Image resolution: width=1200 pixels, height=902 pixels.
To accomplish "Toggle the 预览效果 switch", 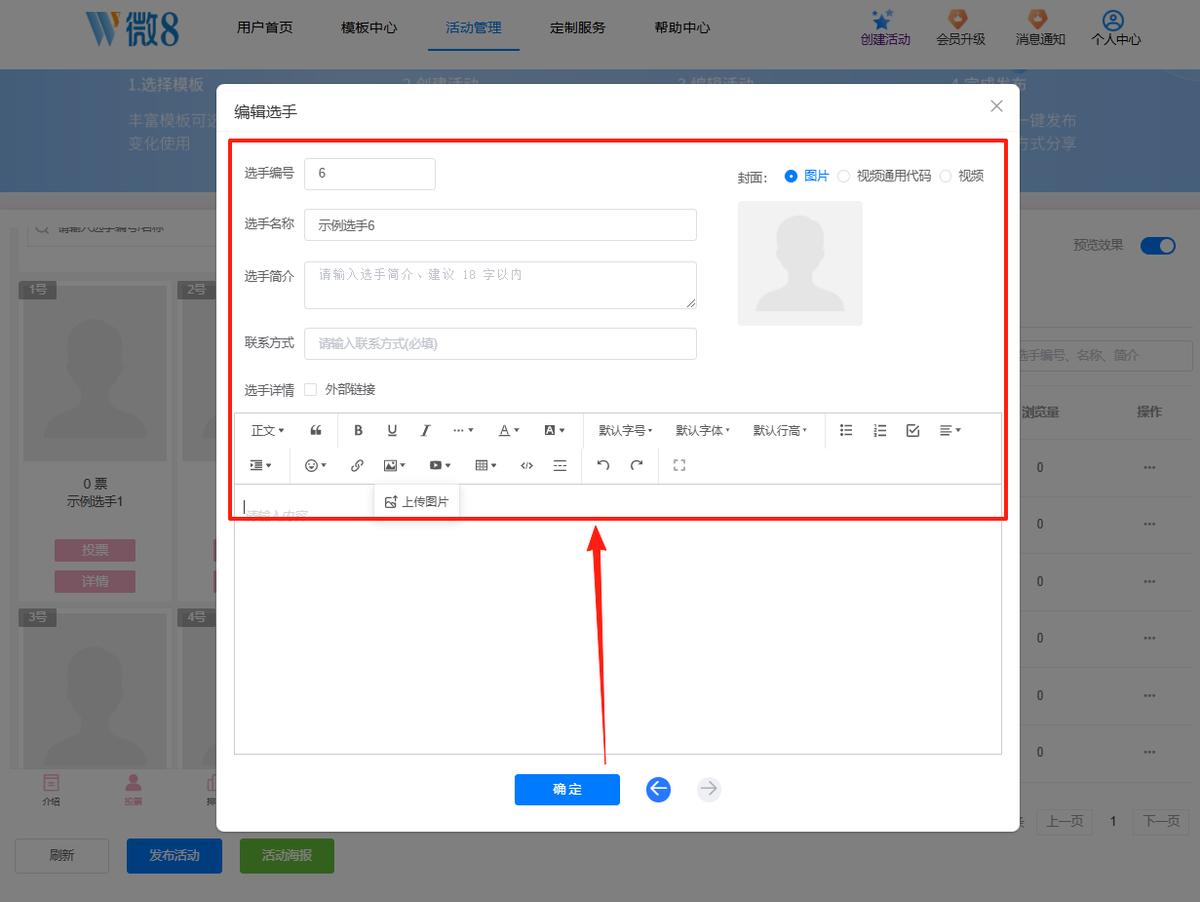I will 1158,246.
